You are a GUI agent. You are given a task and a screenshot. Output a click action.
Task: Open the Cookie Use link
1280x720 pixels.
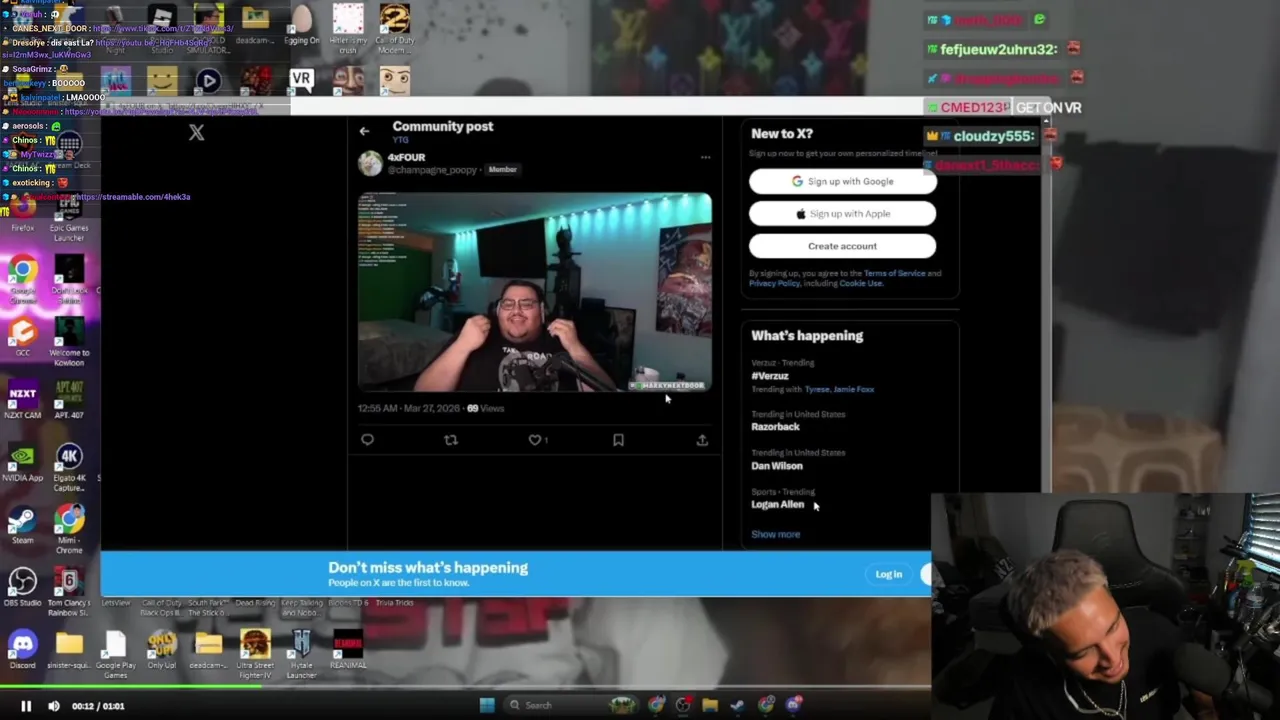point(860,283)
